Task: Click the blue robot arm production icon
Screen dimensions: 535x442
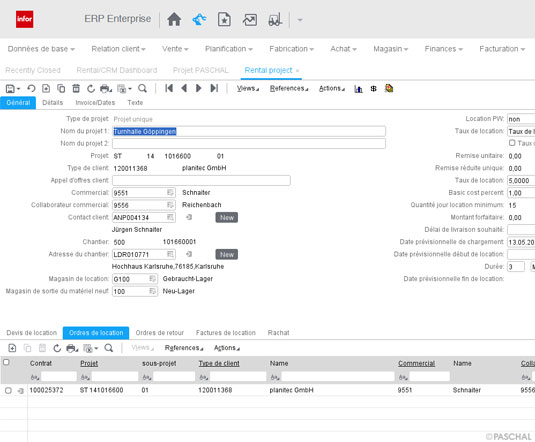Action: pos(199,19)
